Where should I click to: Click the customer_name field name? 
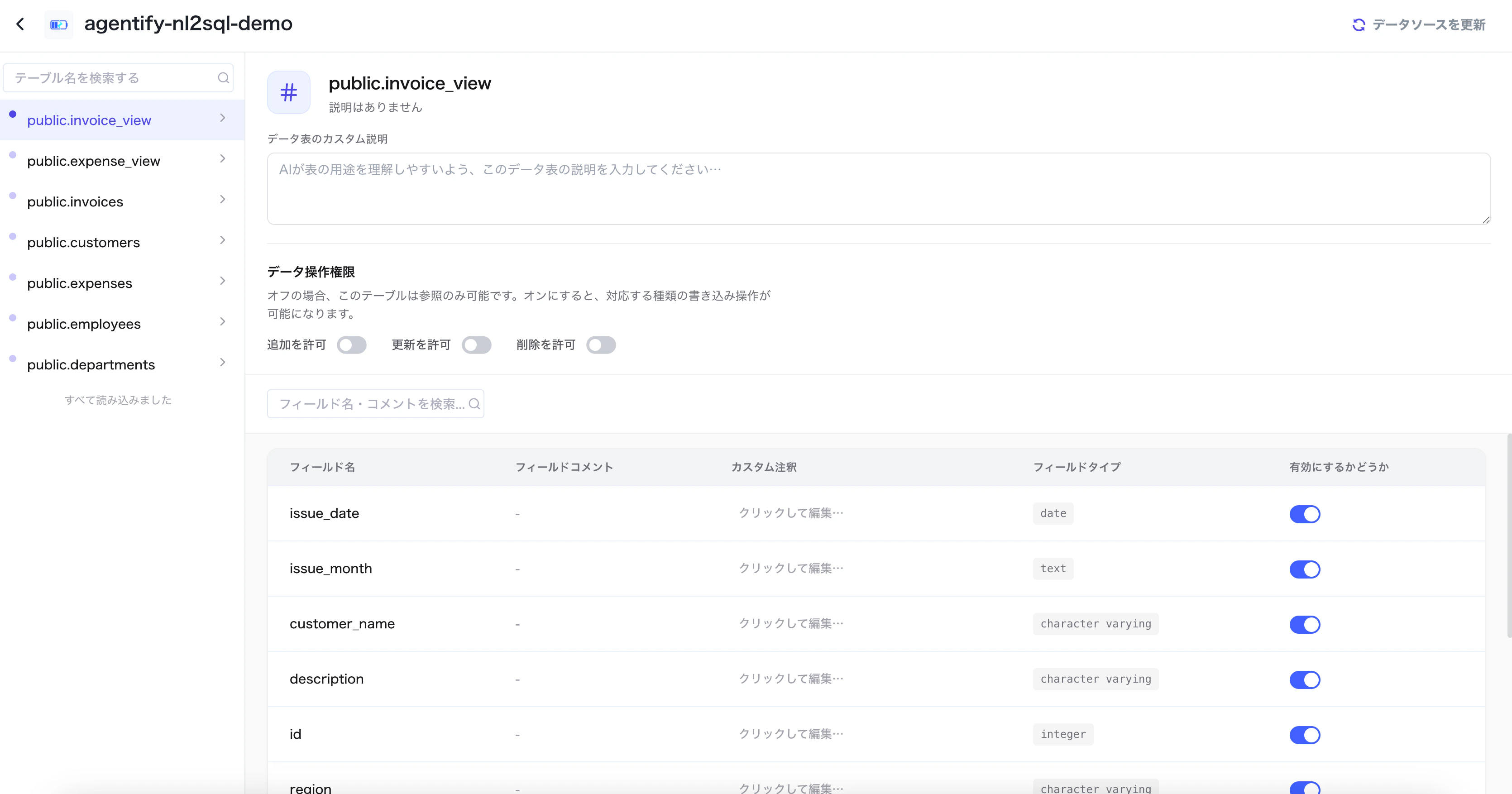click(342, 624)
